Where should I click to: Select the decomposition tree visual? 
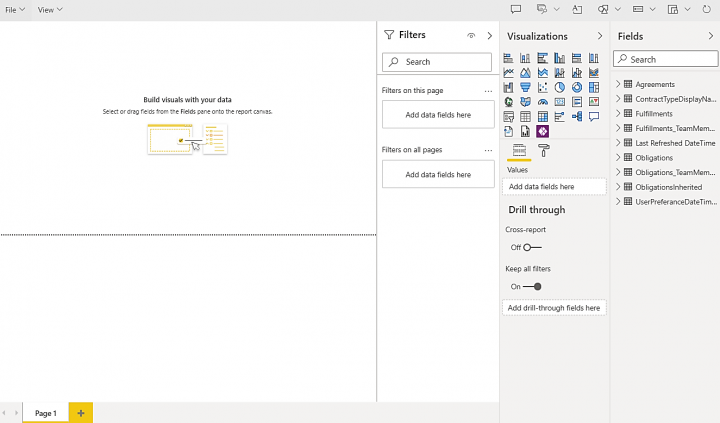(x=577, y=117)
